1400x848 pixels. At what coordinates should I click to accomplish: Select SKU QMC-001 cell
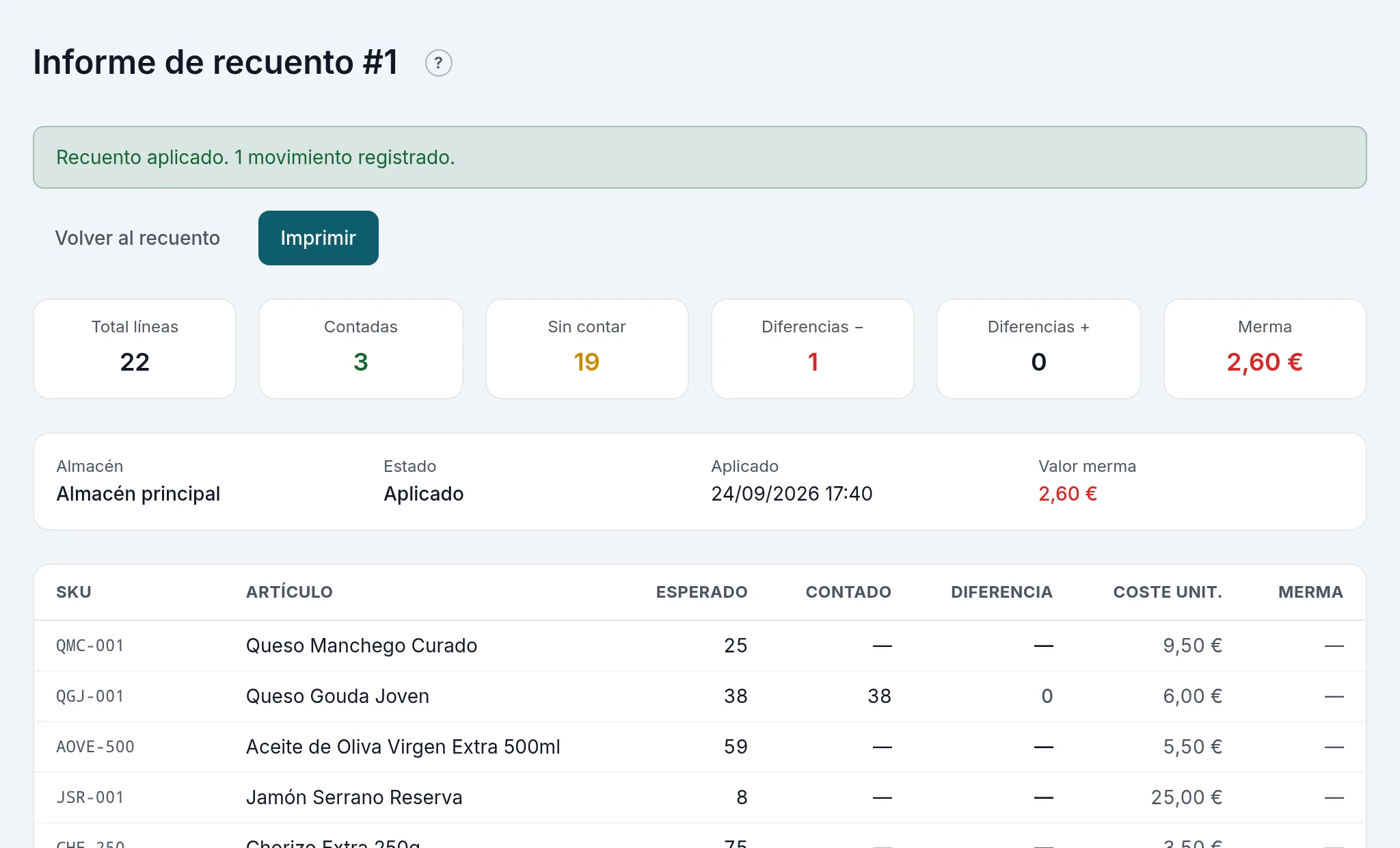pyautogui.click(x=90, y=646)
